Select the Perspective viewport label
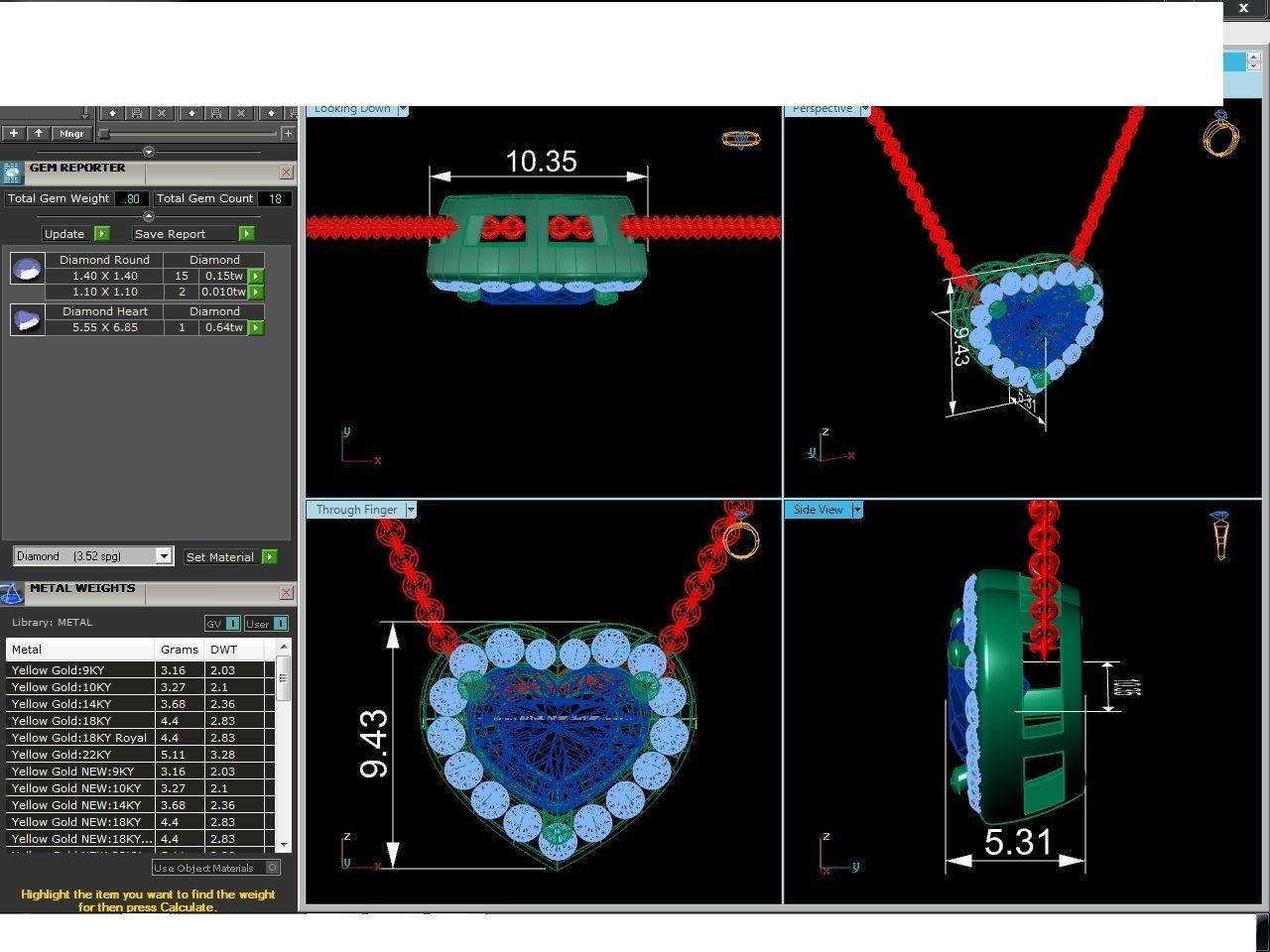 (x=823, y=109)
